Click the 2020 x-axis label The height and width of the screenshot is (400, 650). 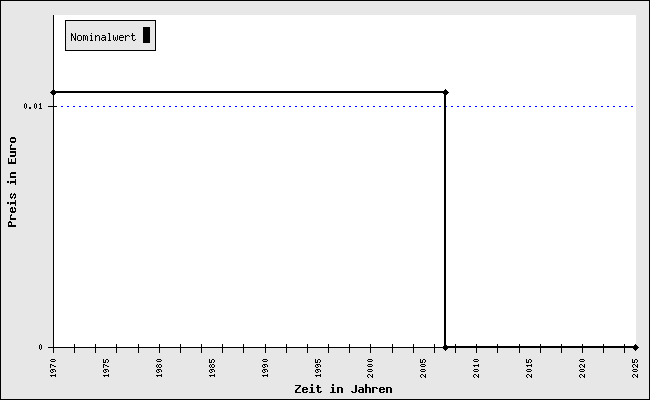[x=582, y=368]
